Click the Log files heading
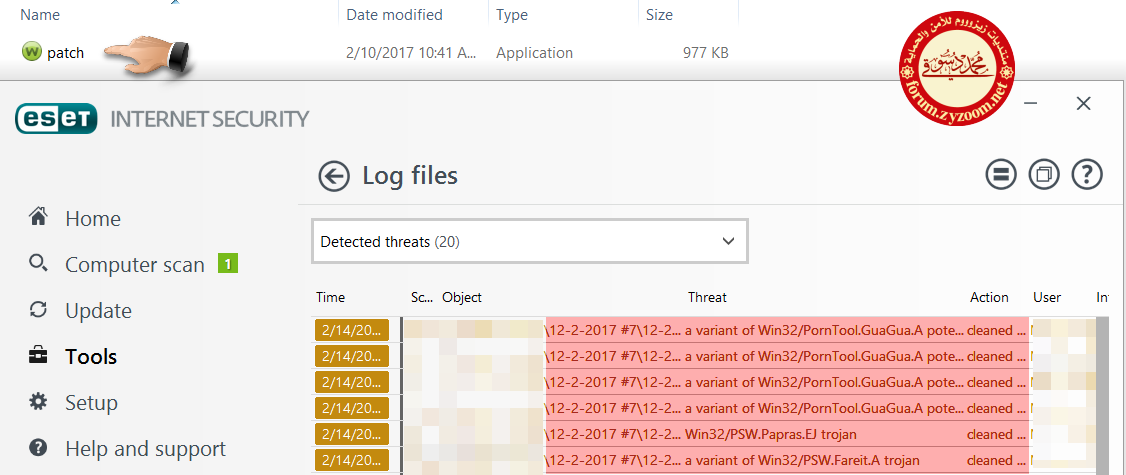The width and height of the screenshot is (1126, 475). pyautogui.click(x=409, y=175)
